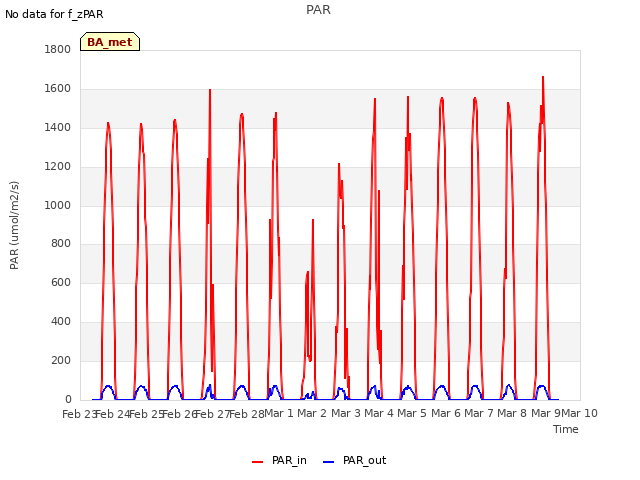Click the 1400 y-axis tick label

point(58,127)
